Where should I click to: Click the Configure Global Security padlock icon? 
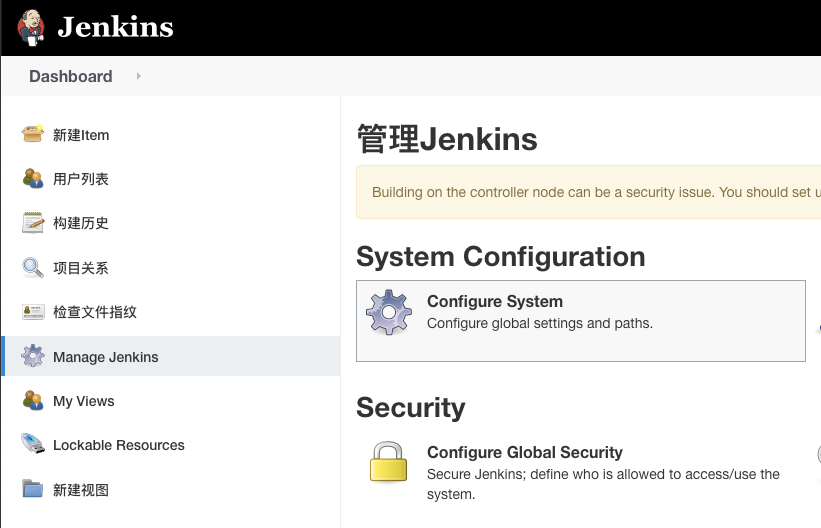coord(389,461)
